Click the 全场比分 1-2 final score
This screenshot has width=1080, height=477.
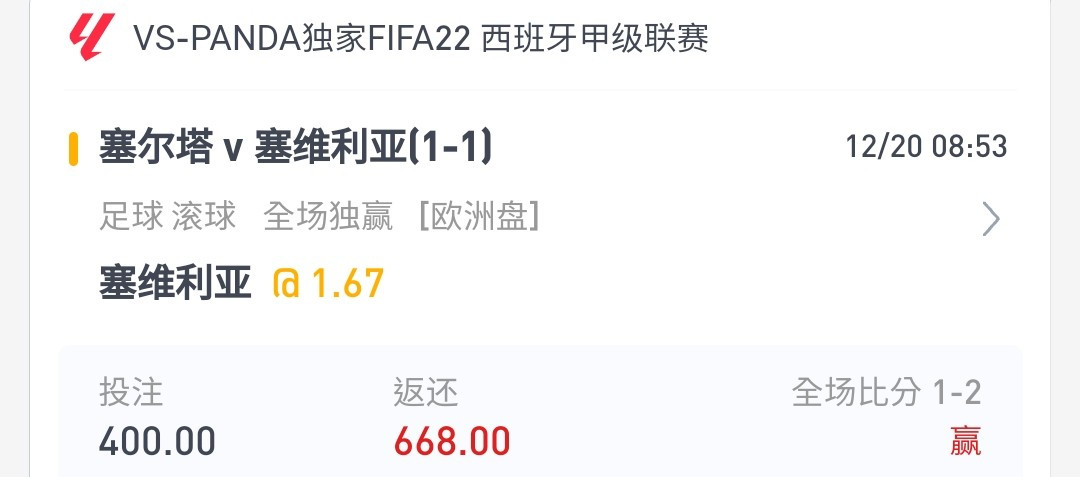[886, 393]
